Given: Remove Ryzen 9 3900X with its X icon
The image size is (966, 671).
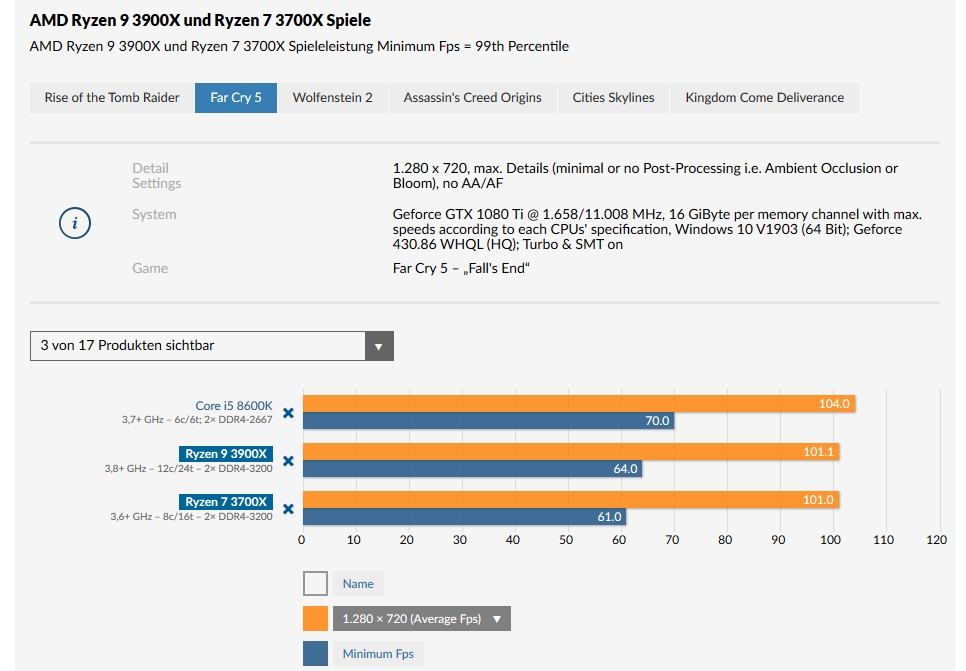Looking at the screenshot, I should (x=288, y=461).
